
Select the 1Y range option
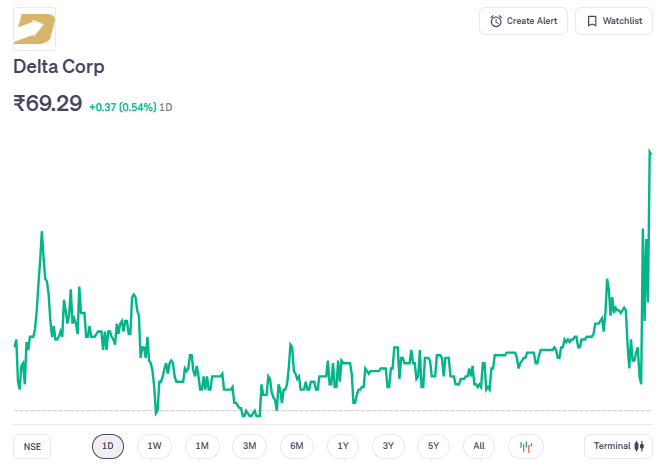tap(343, 446)
